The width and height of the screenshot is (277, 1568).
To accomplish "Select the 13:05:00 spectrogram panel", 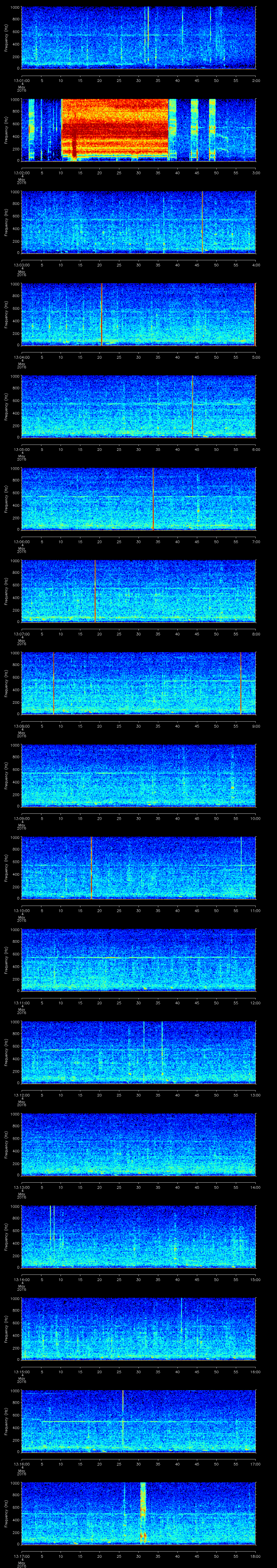I will click(x=138, y=407).
